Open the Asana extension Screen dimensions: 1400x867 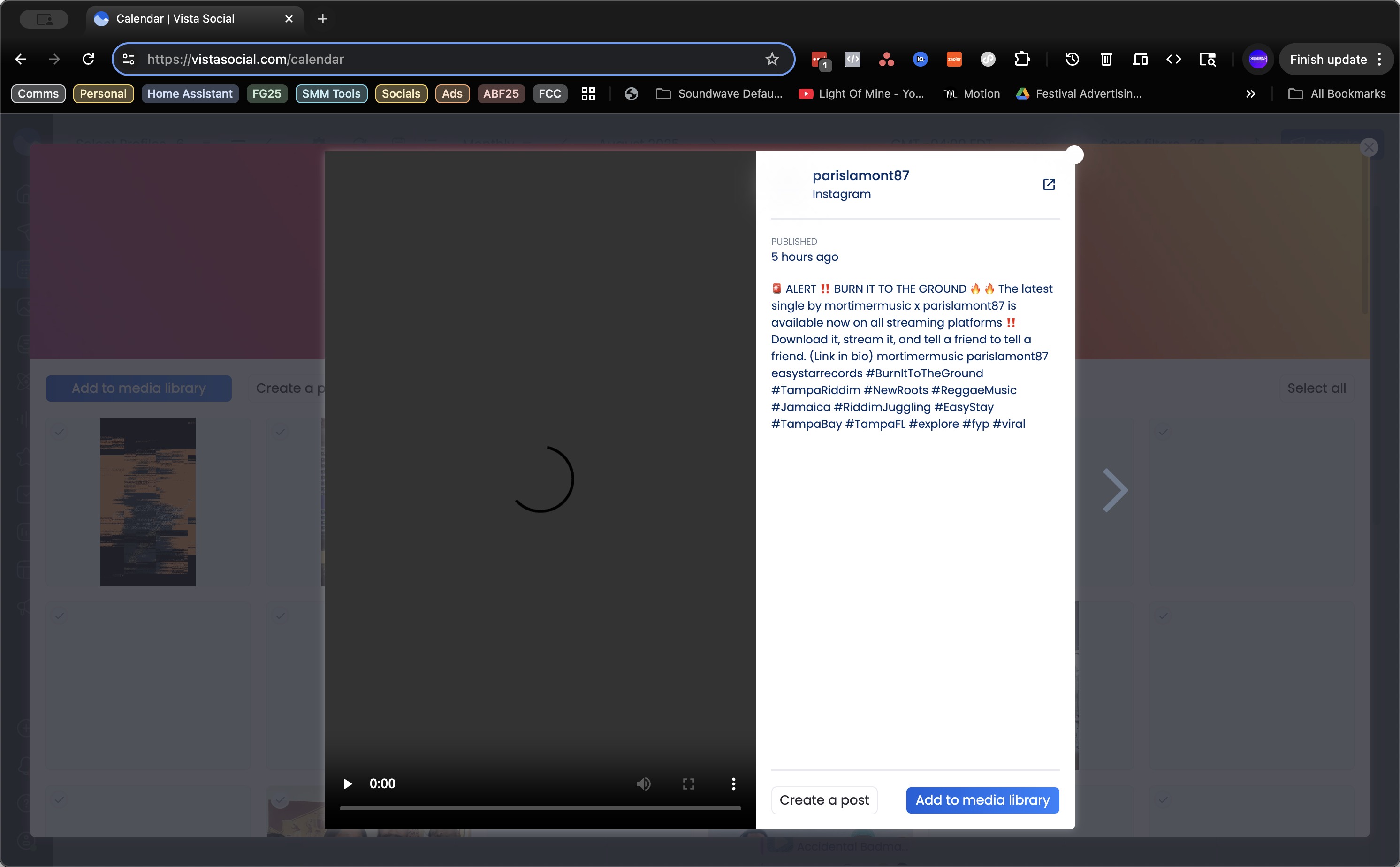pos(885,59)
